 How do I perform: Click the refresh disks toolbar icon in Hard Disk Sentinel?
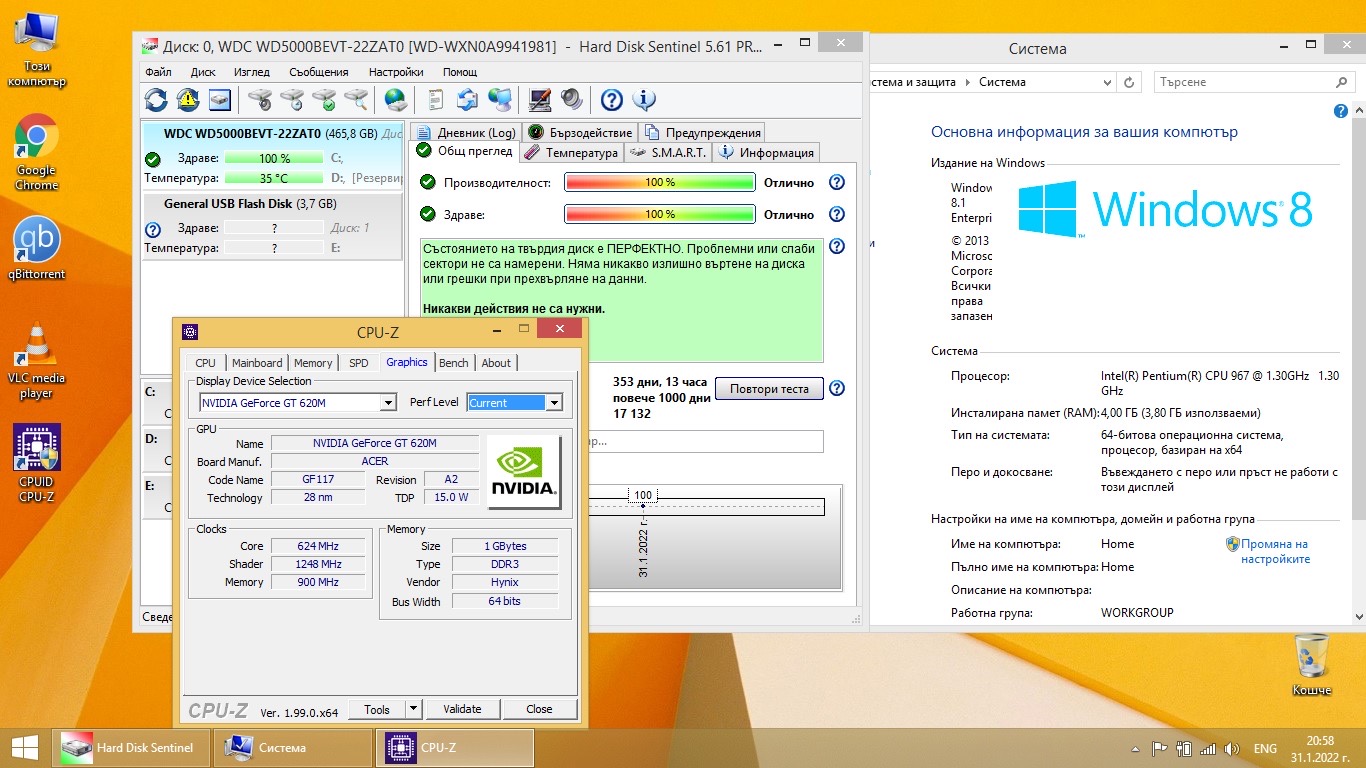pos(156,99)
